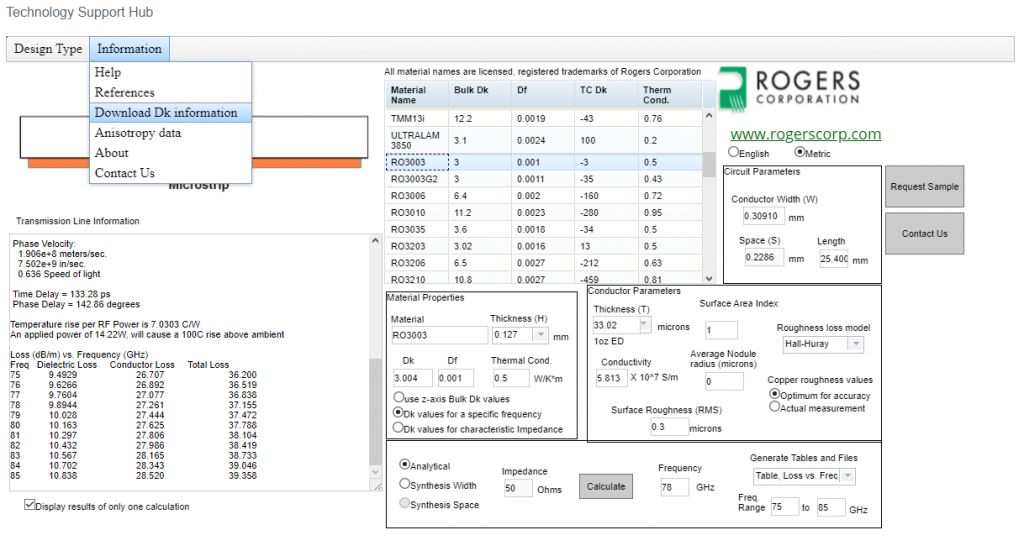Choose use z-axis Bulk Dk values
The height and width of the screenshot is (551, 1024).
point(398,397)
